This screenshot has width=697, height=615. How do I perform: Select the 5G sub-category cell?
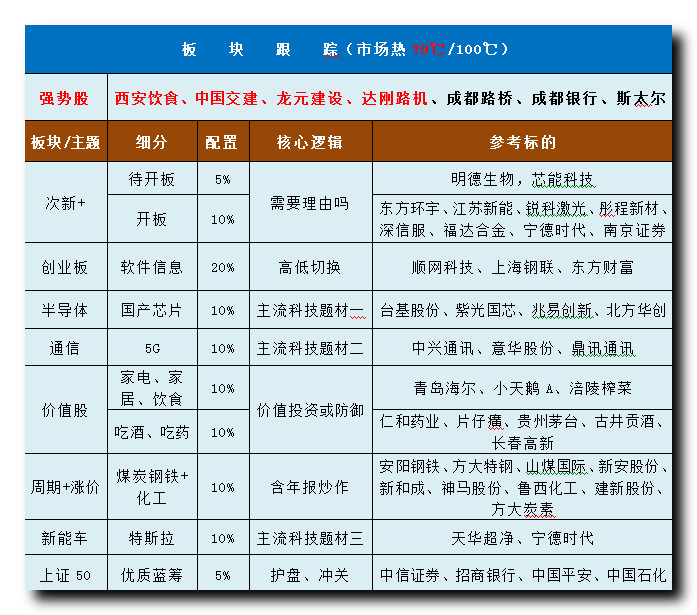click(x=151, y=349)
